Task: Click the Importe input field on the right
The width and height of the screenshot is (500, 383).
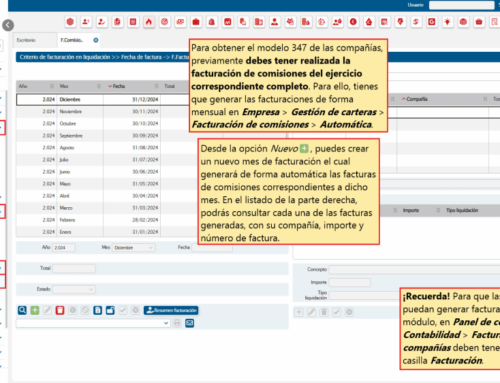Action: [350, 283]
